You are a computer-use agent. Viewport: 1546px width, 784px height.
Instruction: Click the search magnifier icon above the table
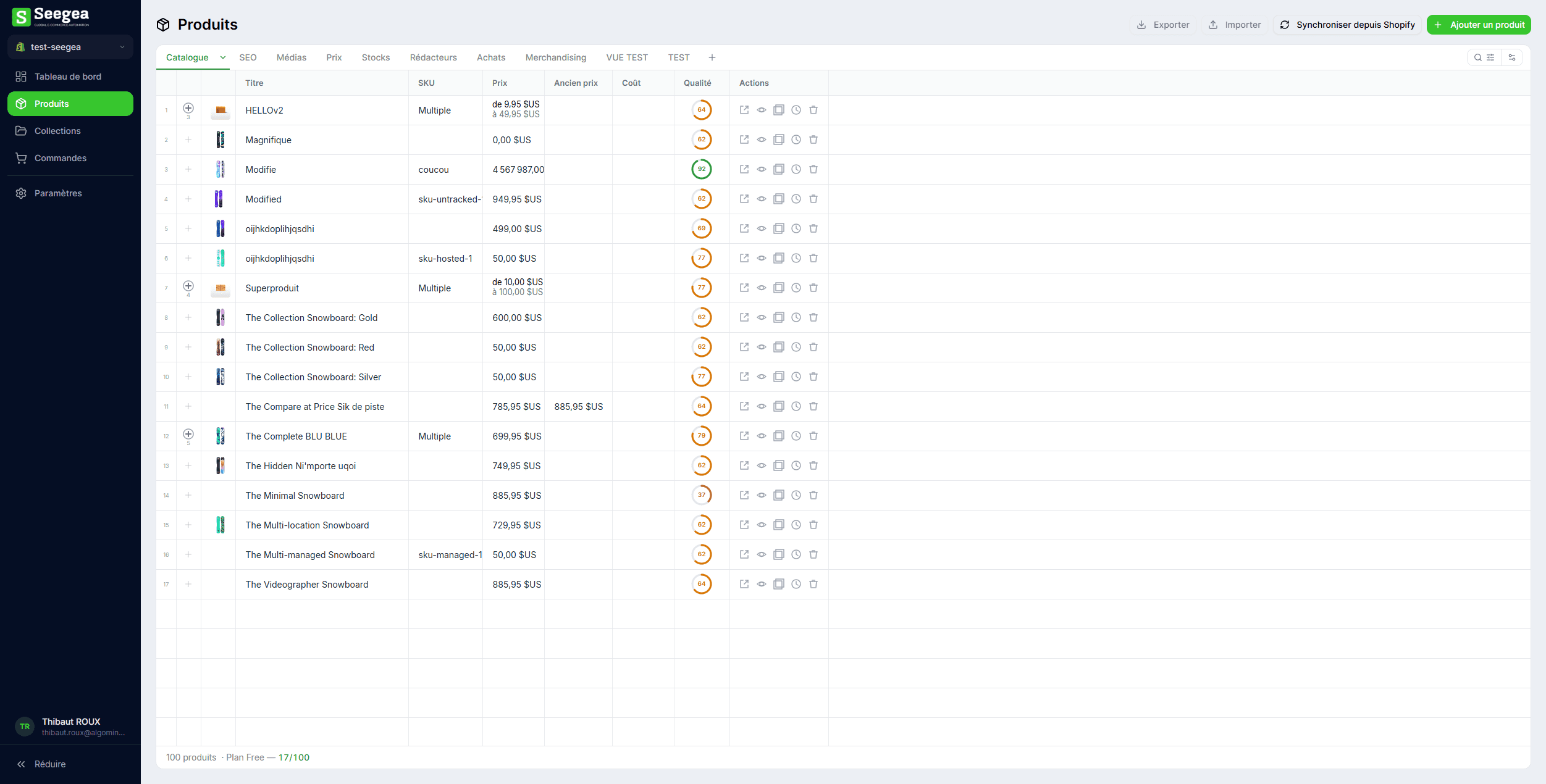pyautogui.click(x=1479, y=57)
